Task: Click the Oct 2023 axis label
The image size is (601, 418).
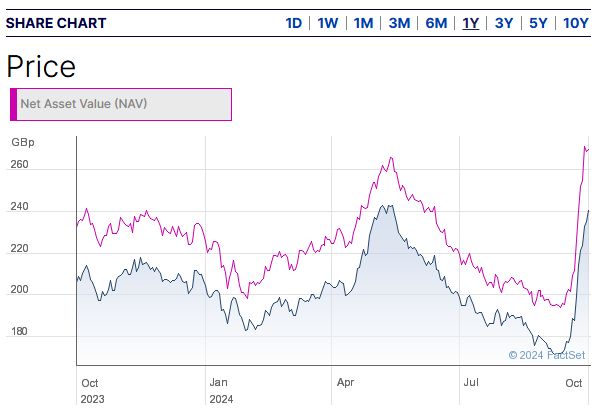Action: tap(92, 391)
